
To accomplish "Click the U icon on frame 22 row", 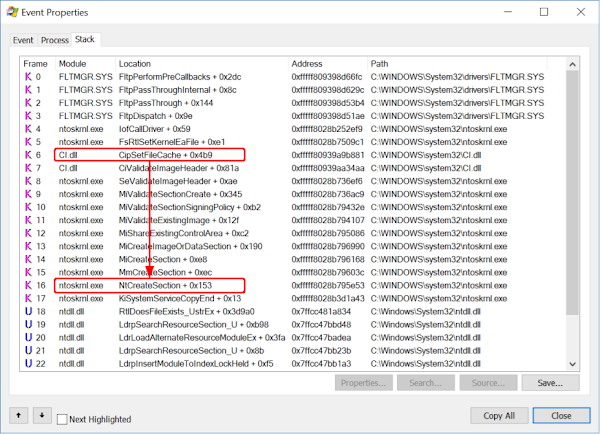I will [x=28, y=363].
